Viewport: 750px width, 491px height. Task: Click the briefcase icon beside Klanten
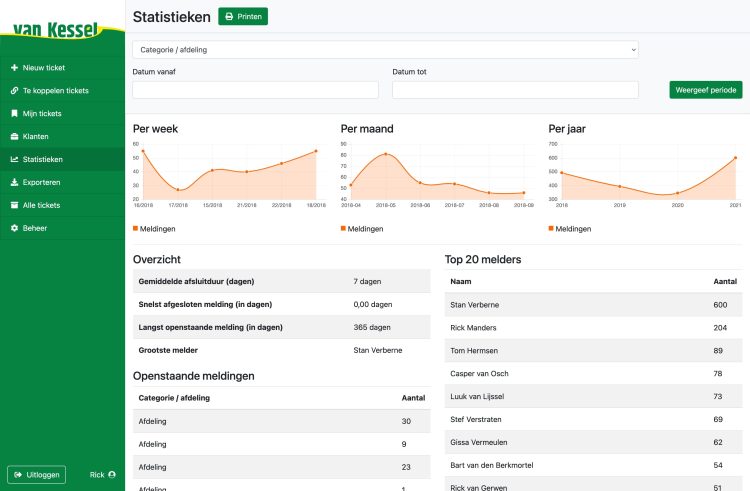click(14, 137)
